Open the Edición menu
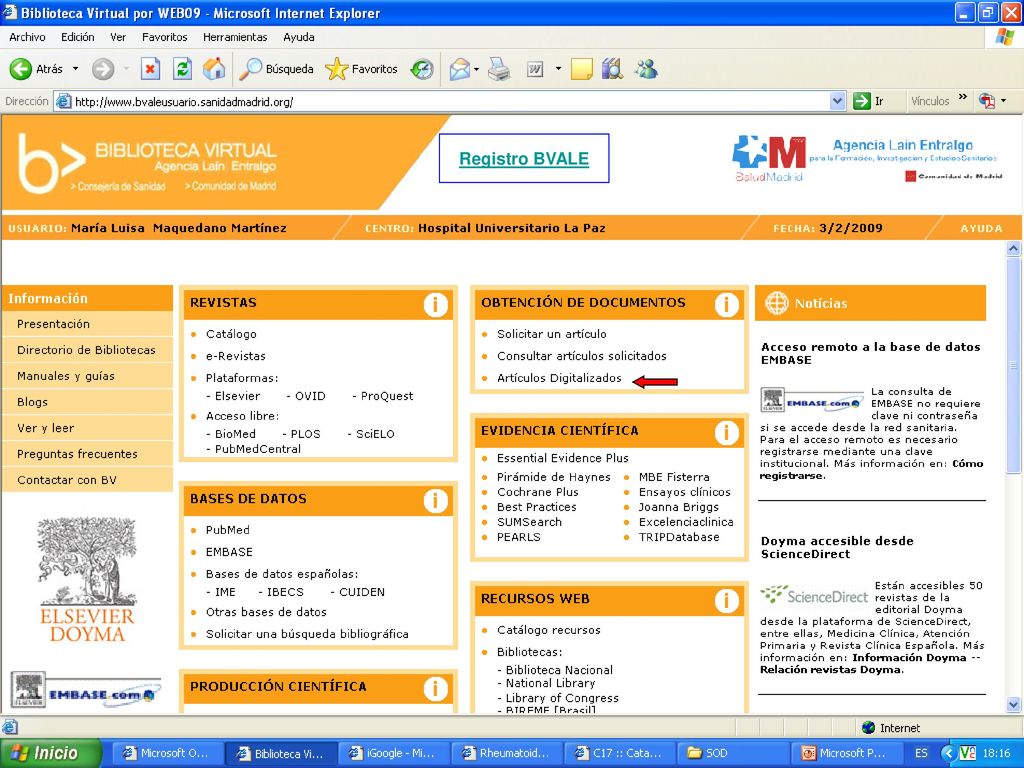Screen dimensions: 1024x768 coord(78,37)
